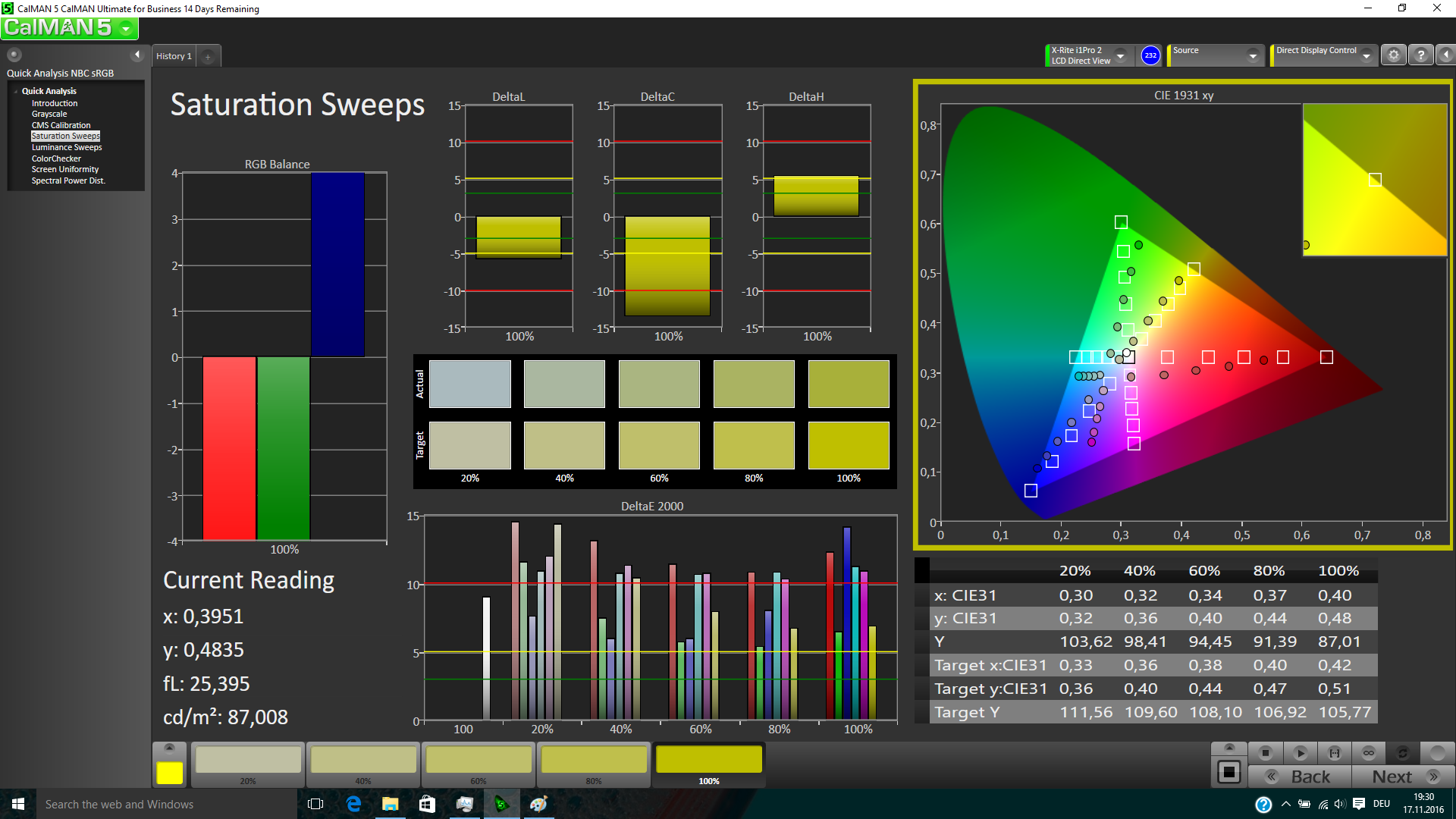The width and height of the screenshot is (1456, 819).
Task: Click the single read bracket icon
Action: (x=1335, y=753)
